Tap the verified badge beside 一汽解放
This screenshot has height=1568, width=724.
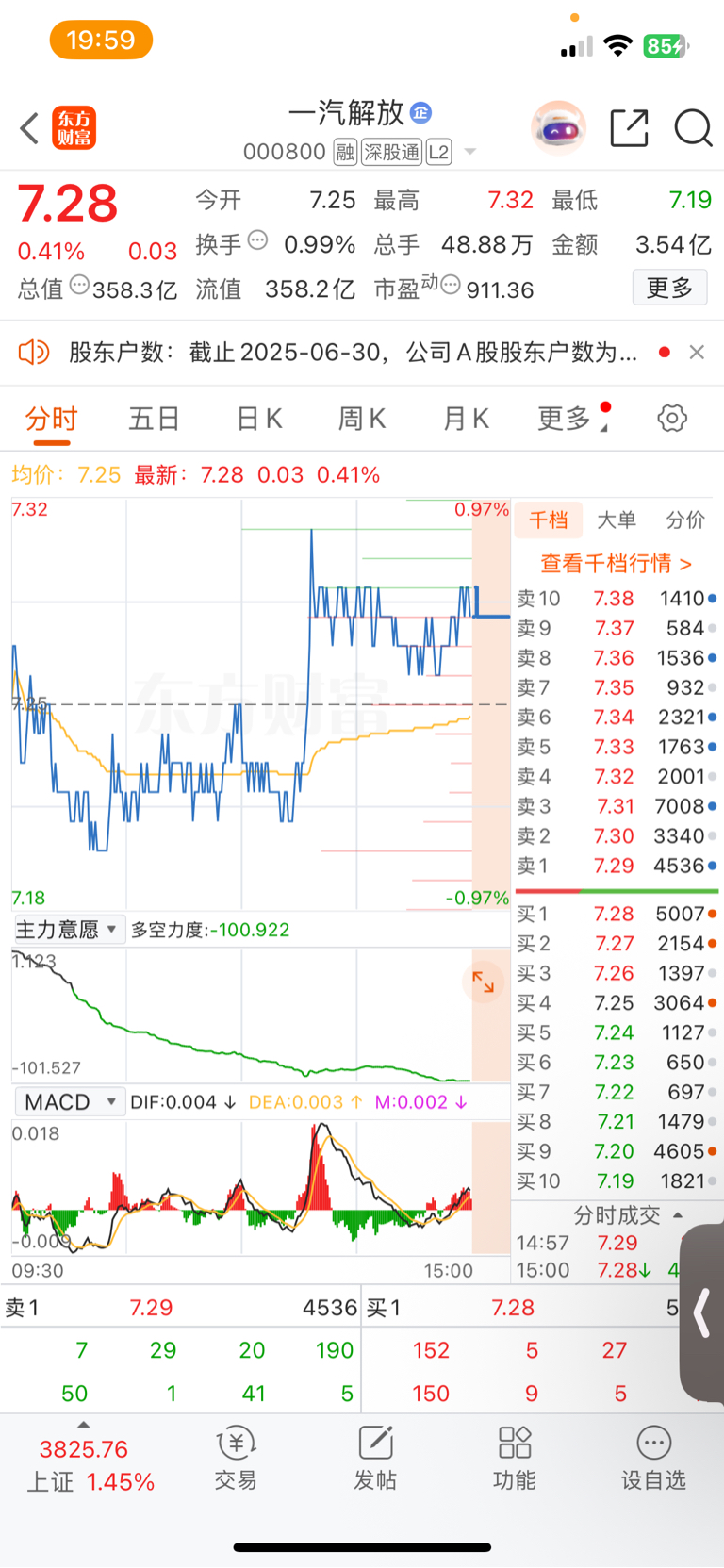(x=421, y=113)
